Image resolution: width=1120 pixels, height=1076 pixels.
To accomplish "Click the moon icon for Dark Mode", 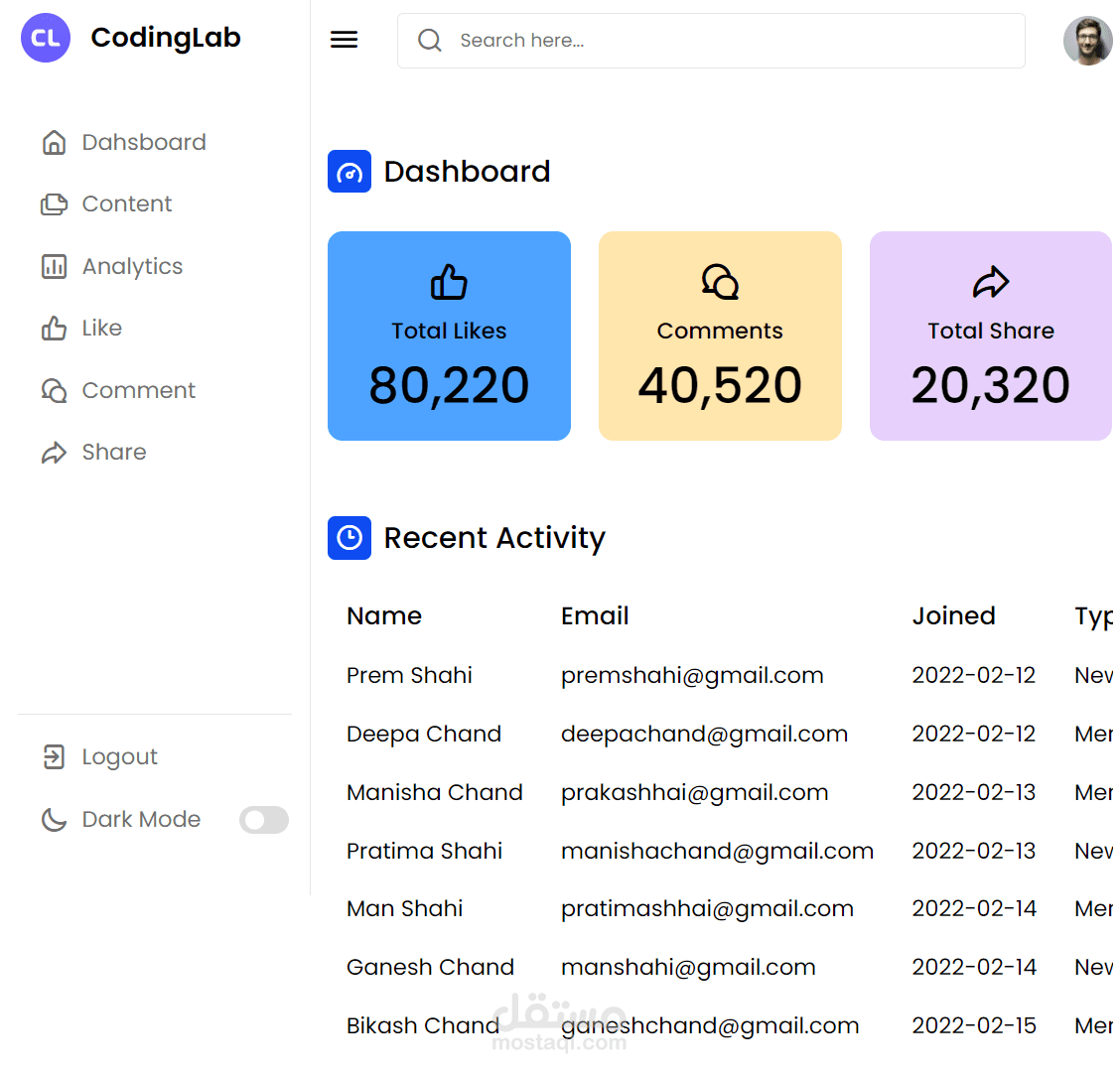I will coord(54,820).
